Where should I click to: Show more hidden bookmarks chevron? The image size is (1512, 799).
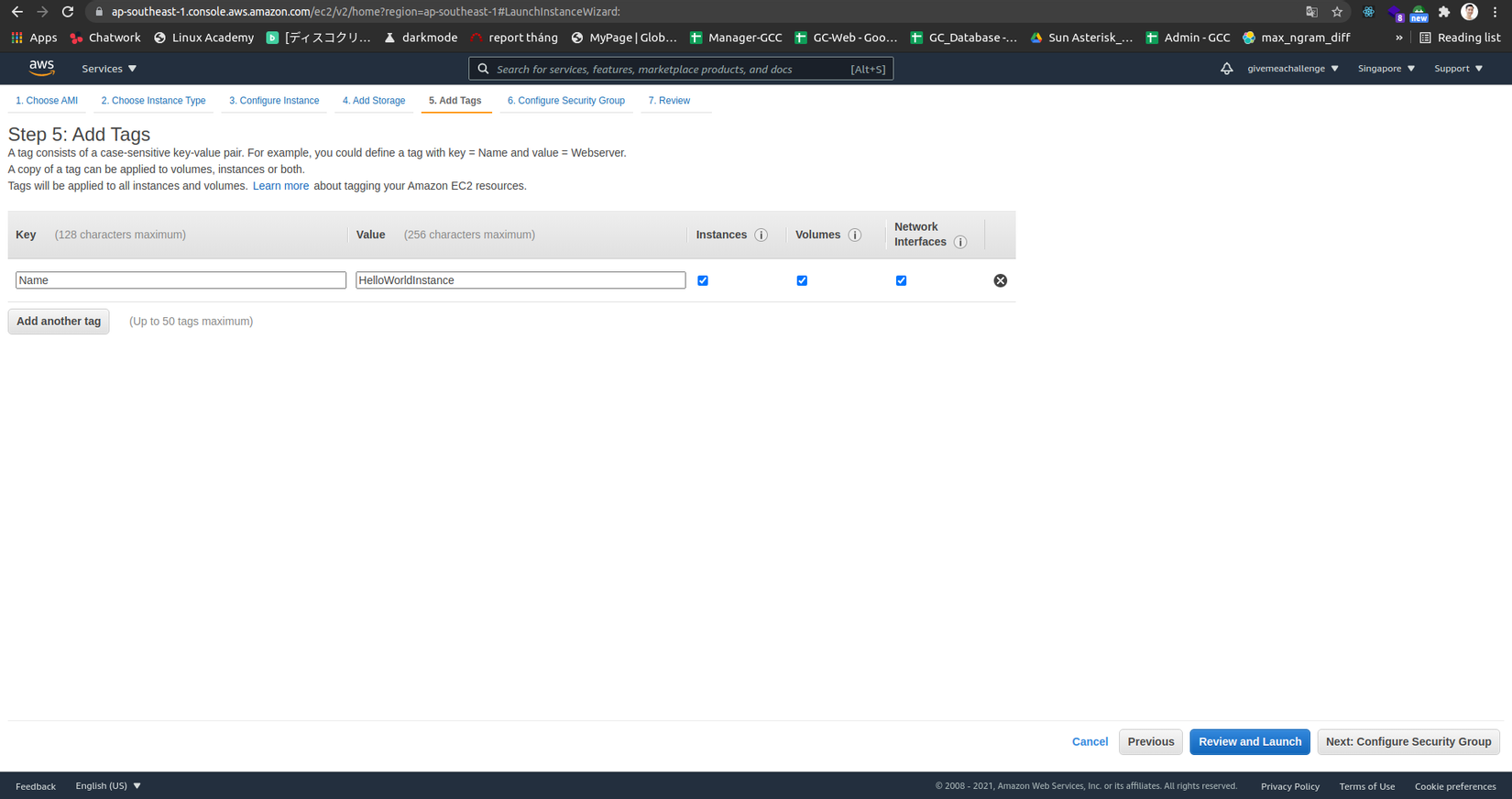(x=1399, y=38)
